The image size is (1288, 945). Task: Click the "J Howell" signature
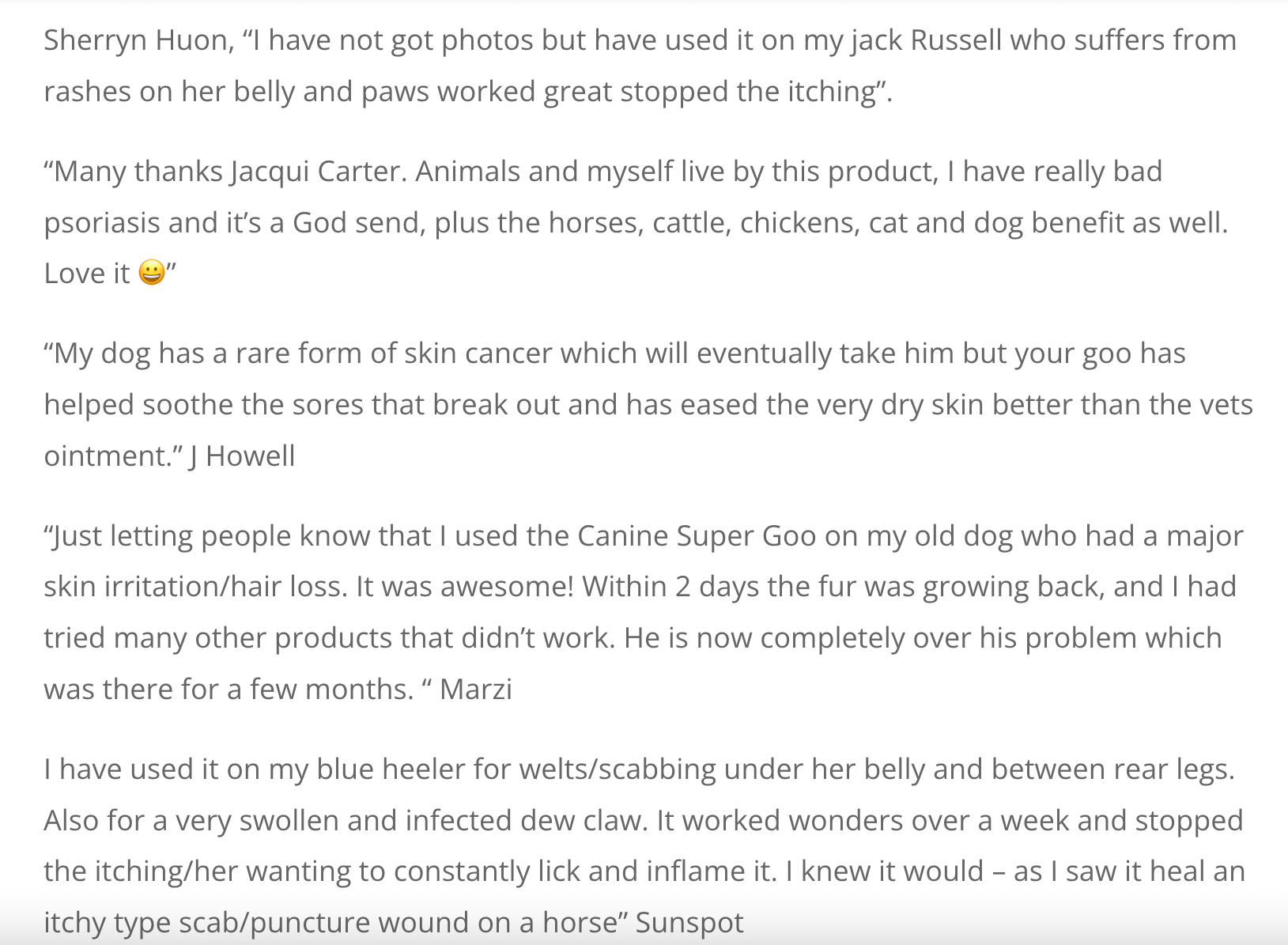click(x=242, y=456)
